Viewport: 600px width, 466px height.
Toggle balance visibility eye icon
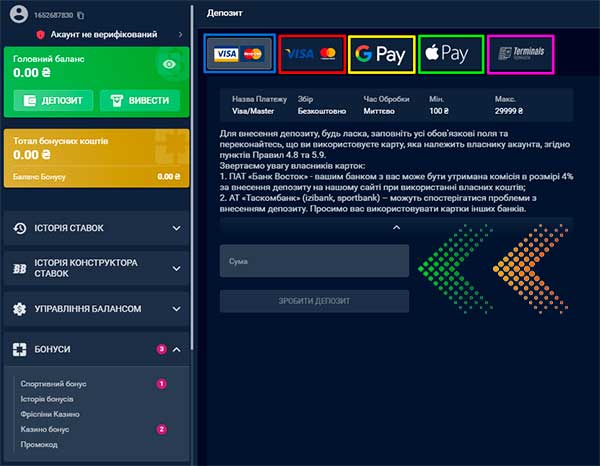(169, 64)
